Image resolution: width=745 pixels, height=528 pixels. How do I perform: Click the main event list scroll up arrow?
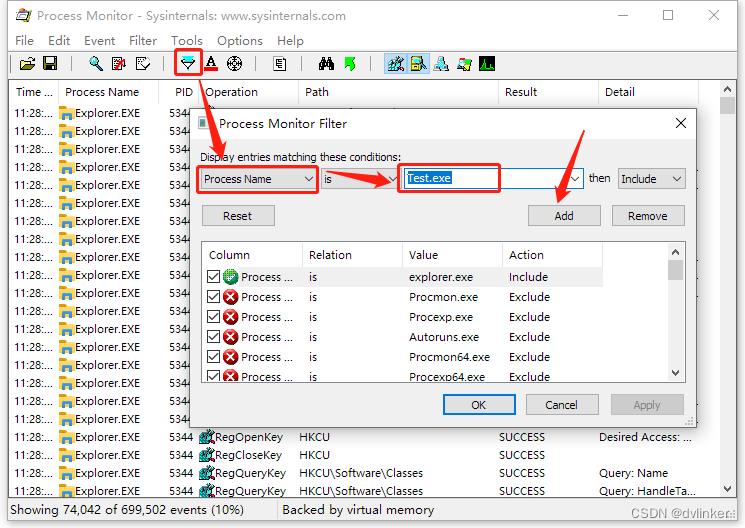pos(727,89)
